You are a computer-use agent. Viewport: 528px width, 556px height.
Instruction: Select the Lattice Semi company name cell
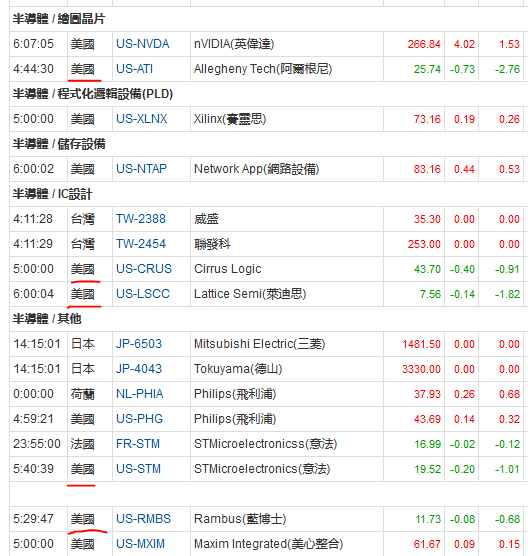pyautogui.click(x=287, y=294)
